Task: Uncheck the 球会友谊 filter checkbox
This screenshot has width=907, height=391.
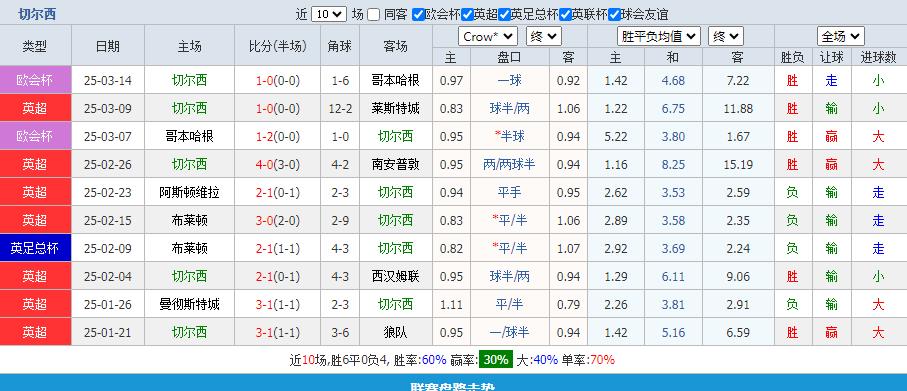Action: click(x=614, y=14)
